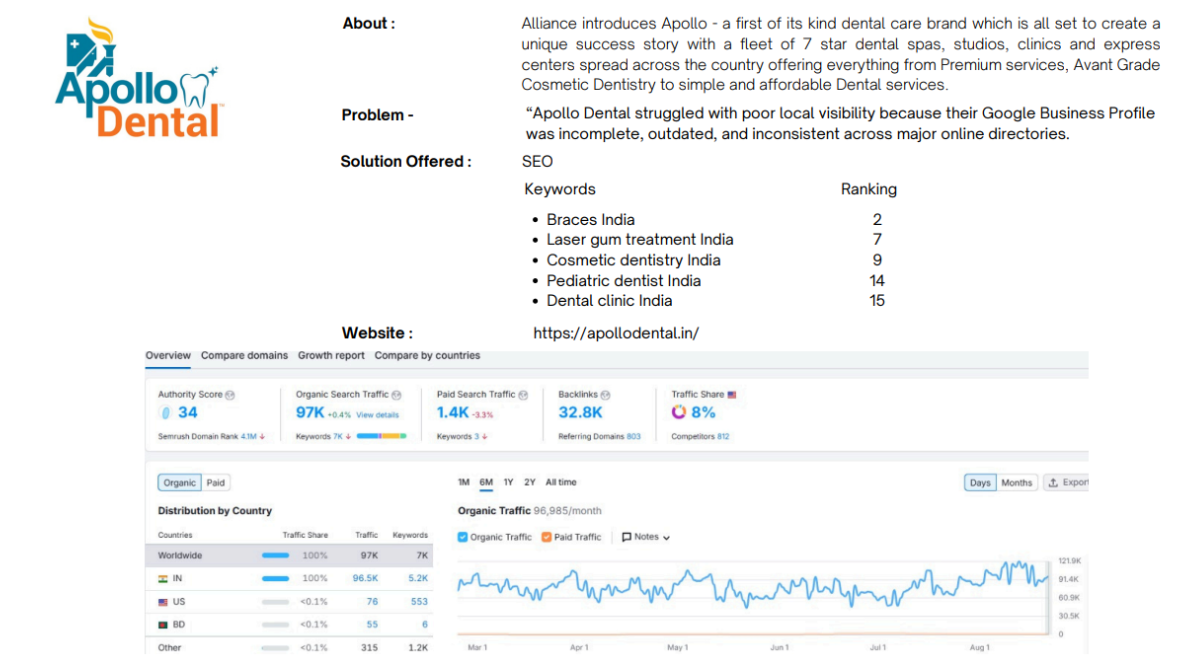Click the down arrow beside Semrush Domain Rank 4.1M
The image size is (1193, 672).
pos(262,437)
